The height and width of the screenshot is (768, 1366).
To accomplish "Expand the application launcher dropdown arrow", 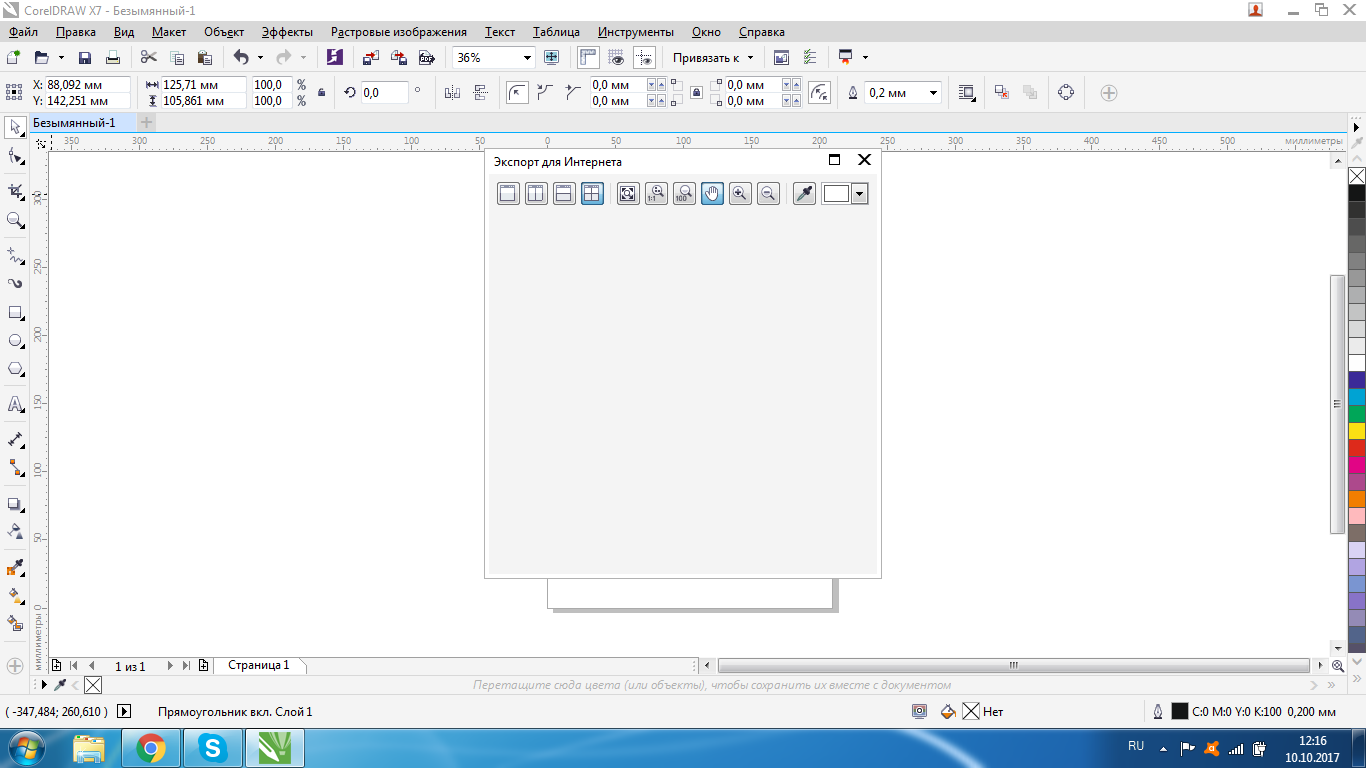I will point(865,58).
